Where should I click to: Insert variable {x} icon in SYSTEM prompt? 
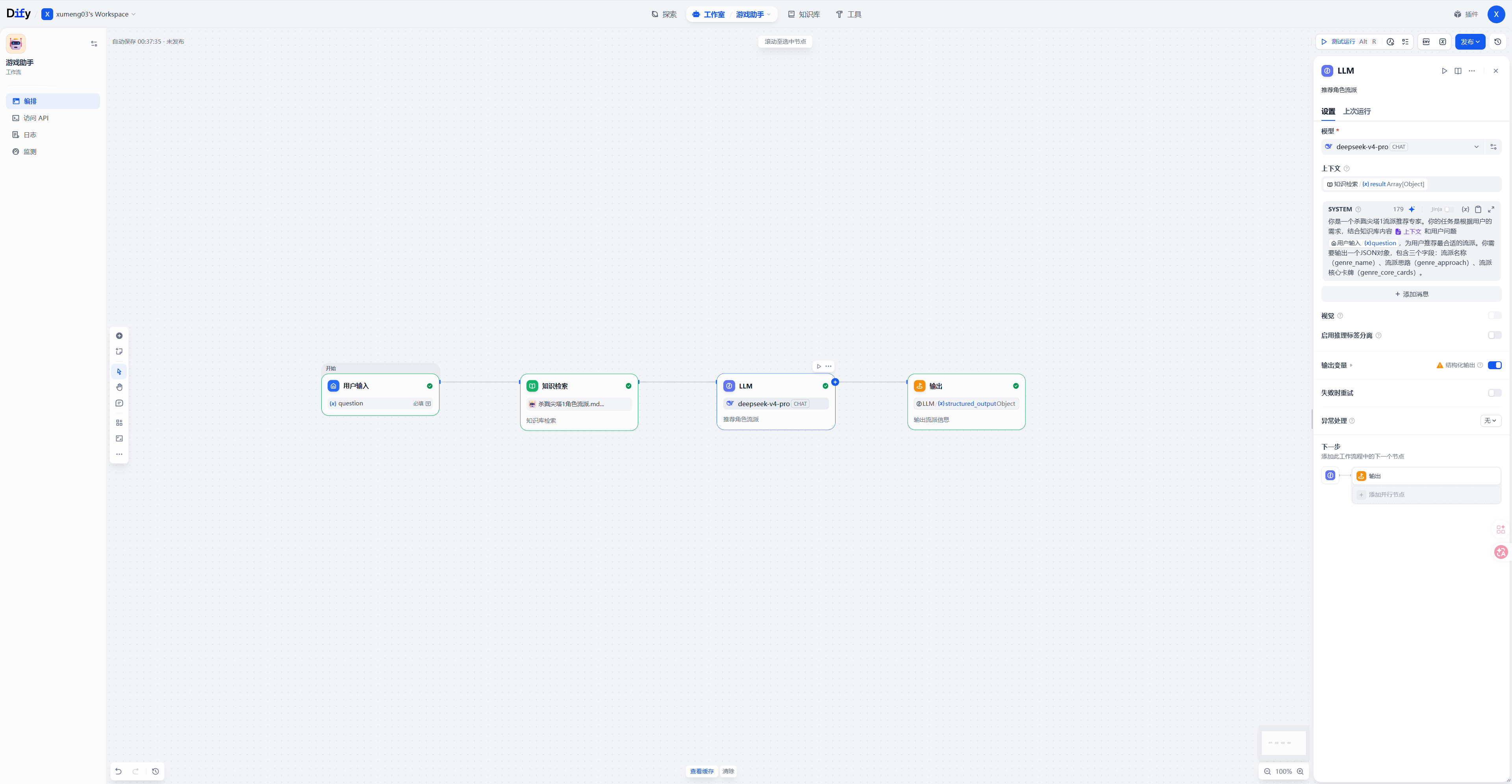click(1466, 209)
